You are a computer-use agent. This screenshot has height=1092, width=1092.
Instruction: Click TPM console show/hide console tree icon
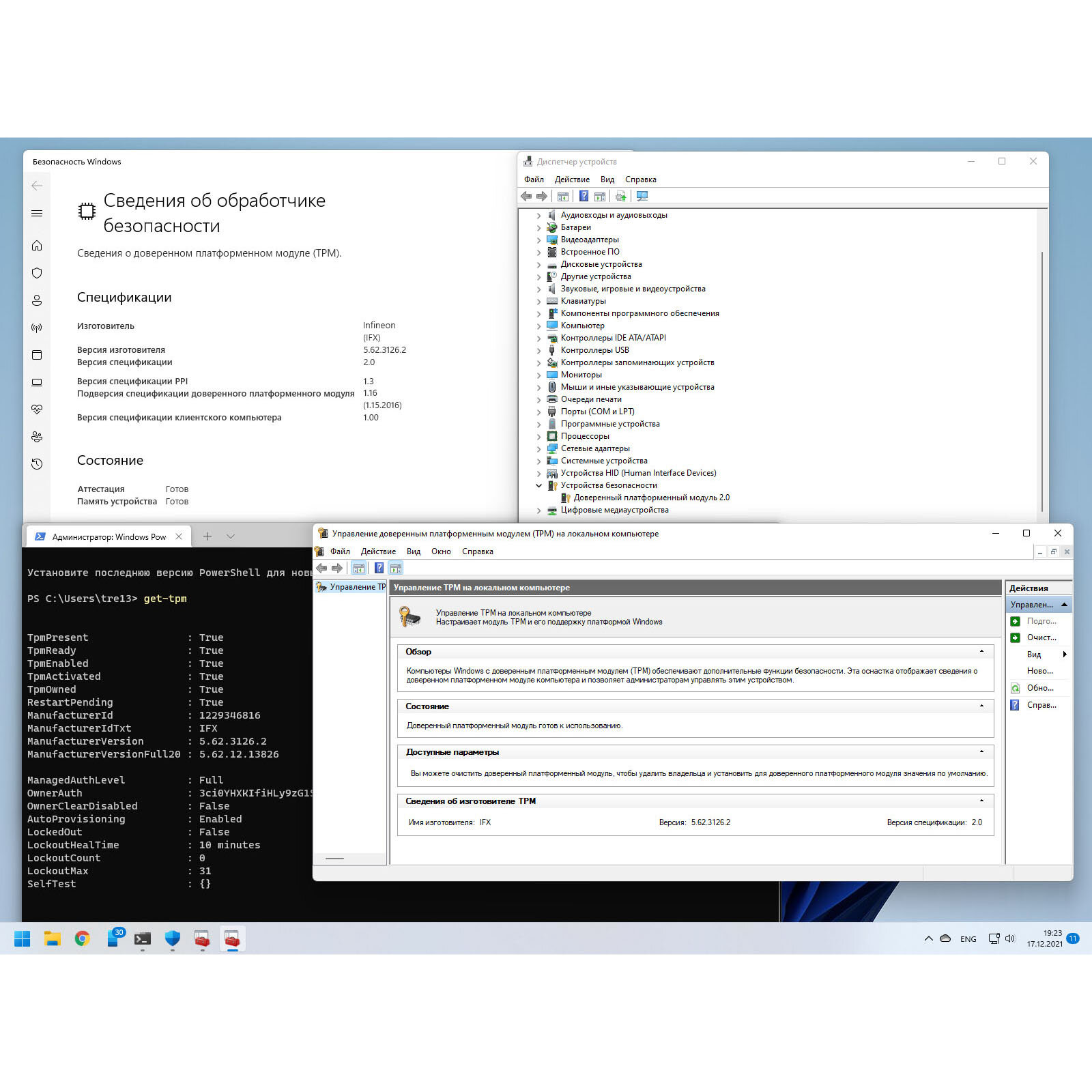click(x=359, y=568)
